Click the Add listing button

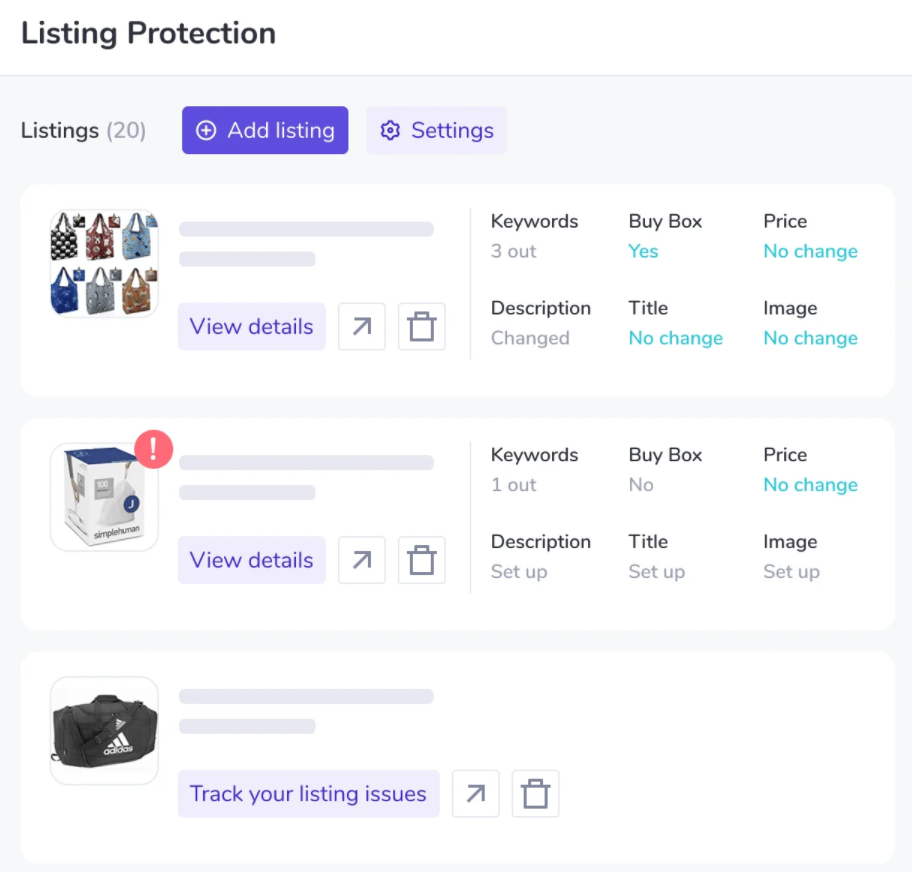pyautogui.click(x=265, y=131)
